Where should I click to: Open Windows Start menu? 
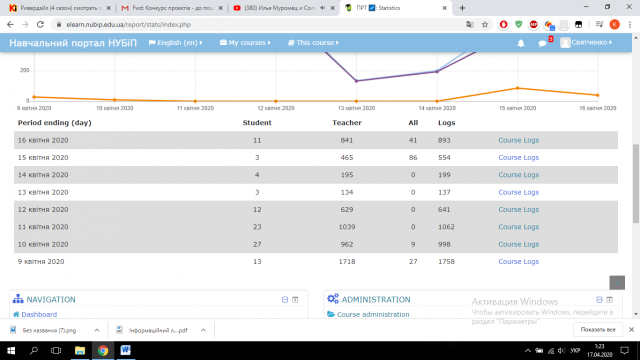coord(11,351)
